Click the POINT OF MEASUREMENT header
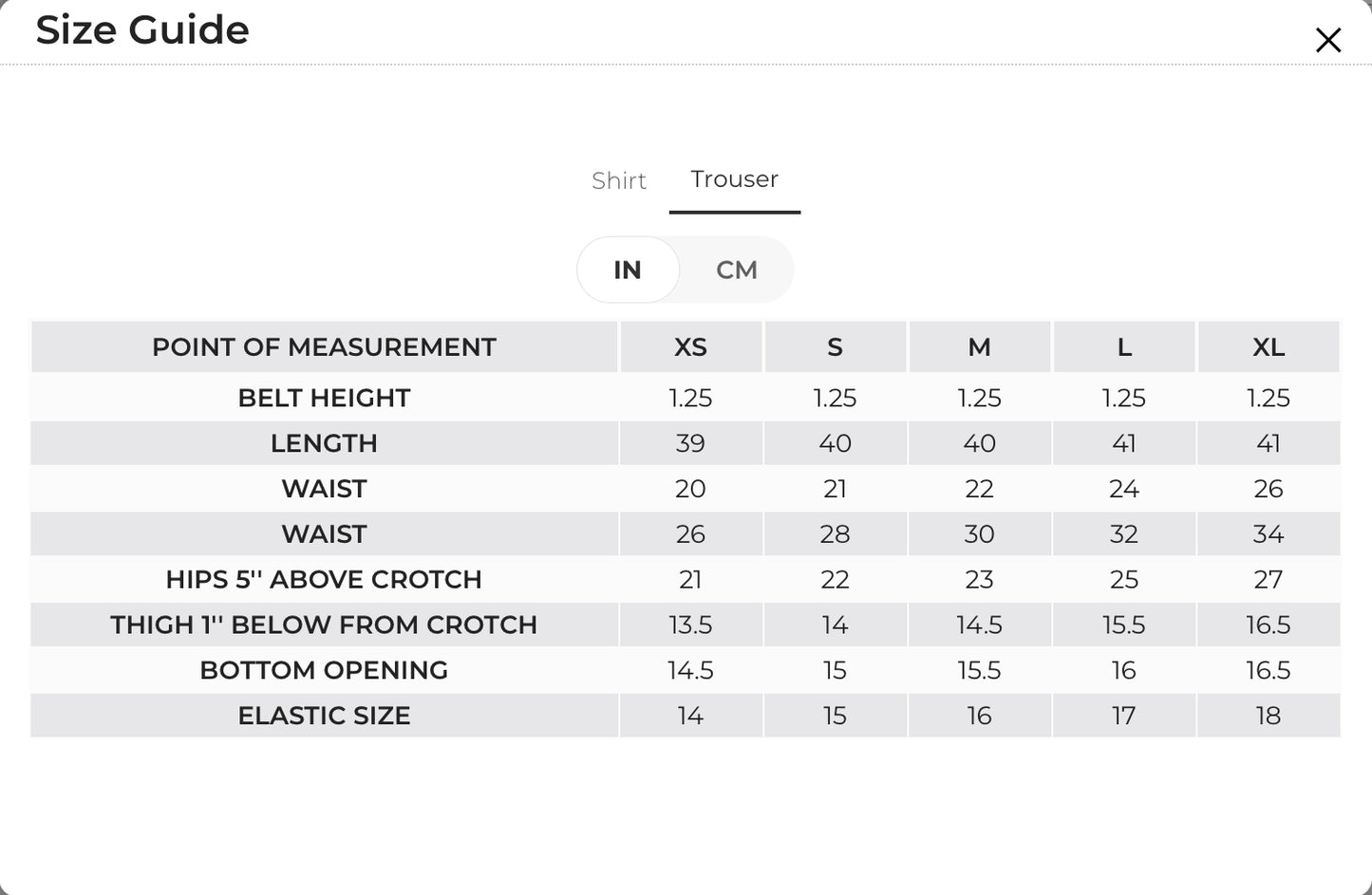Viewport: 1372px width, 895px height. (325, 346)
